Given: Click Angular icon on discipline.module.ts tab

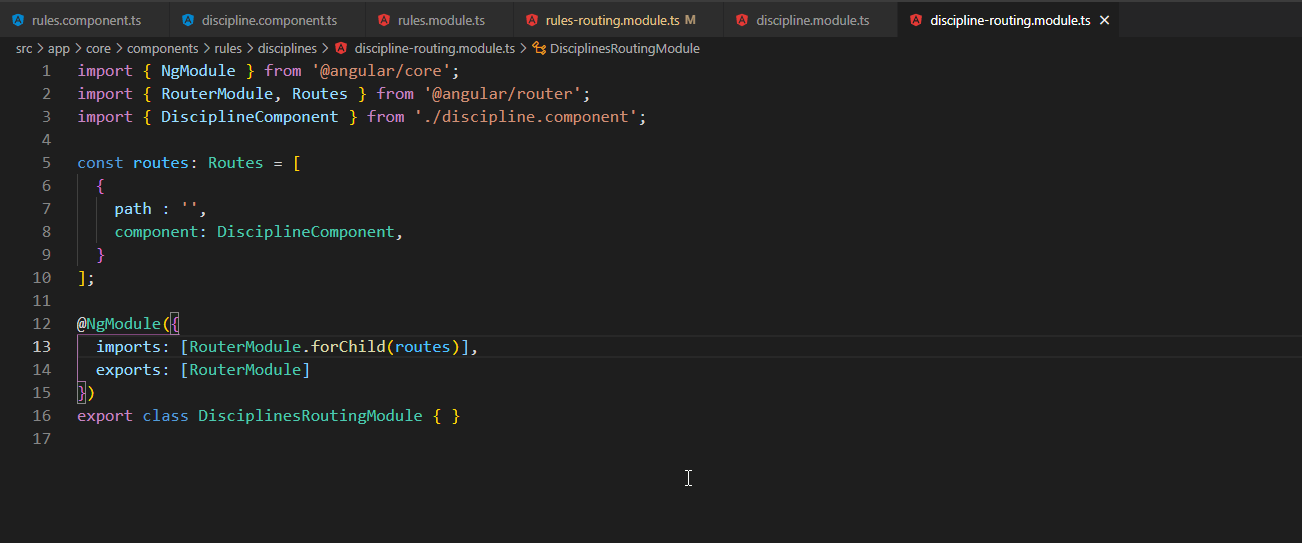Looking at the screenshot, I should pos(742,20).
